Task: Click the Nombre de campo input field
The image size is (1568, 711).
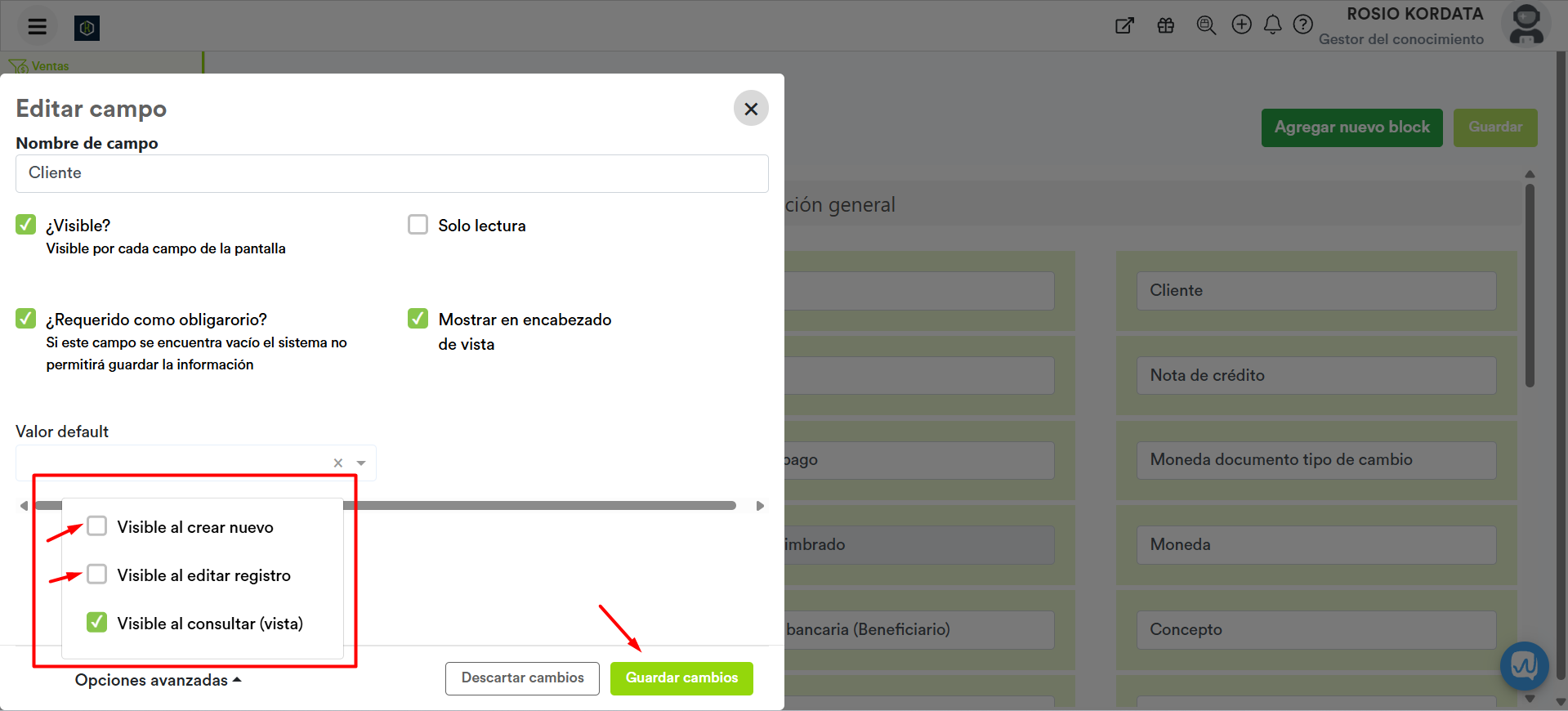Action: pos(391,173)
